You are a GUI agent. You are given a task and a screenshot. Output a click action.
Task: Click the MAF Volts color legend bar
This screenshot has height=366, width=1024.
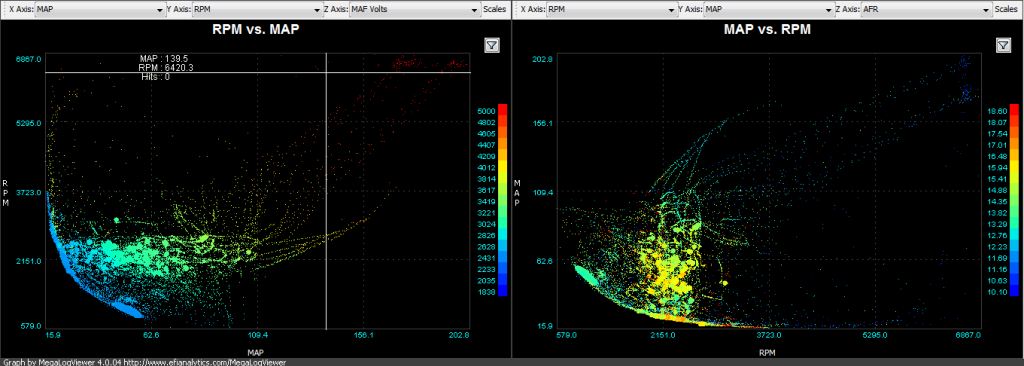pyautogui.click(x=502, y=200)
